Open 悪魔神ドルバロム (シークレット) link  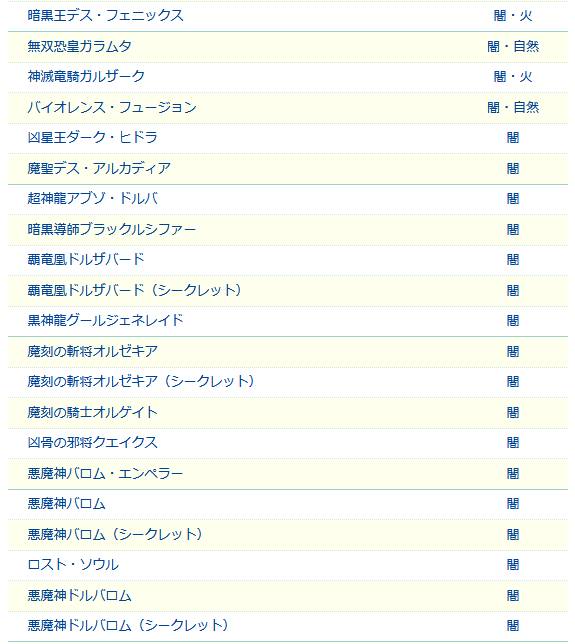point(128,626)
